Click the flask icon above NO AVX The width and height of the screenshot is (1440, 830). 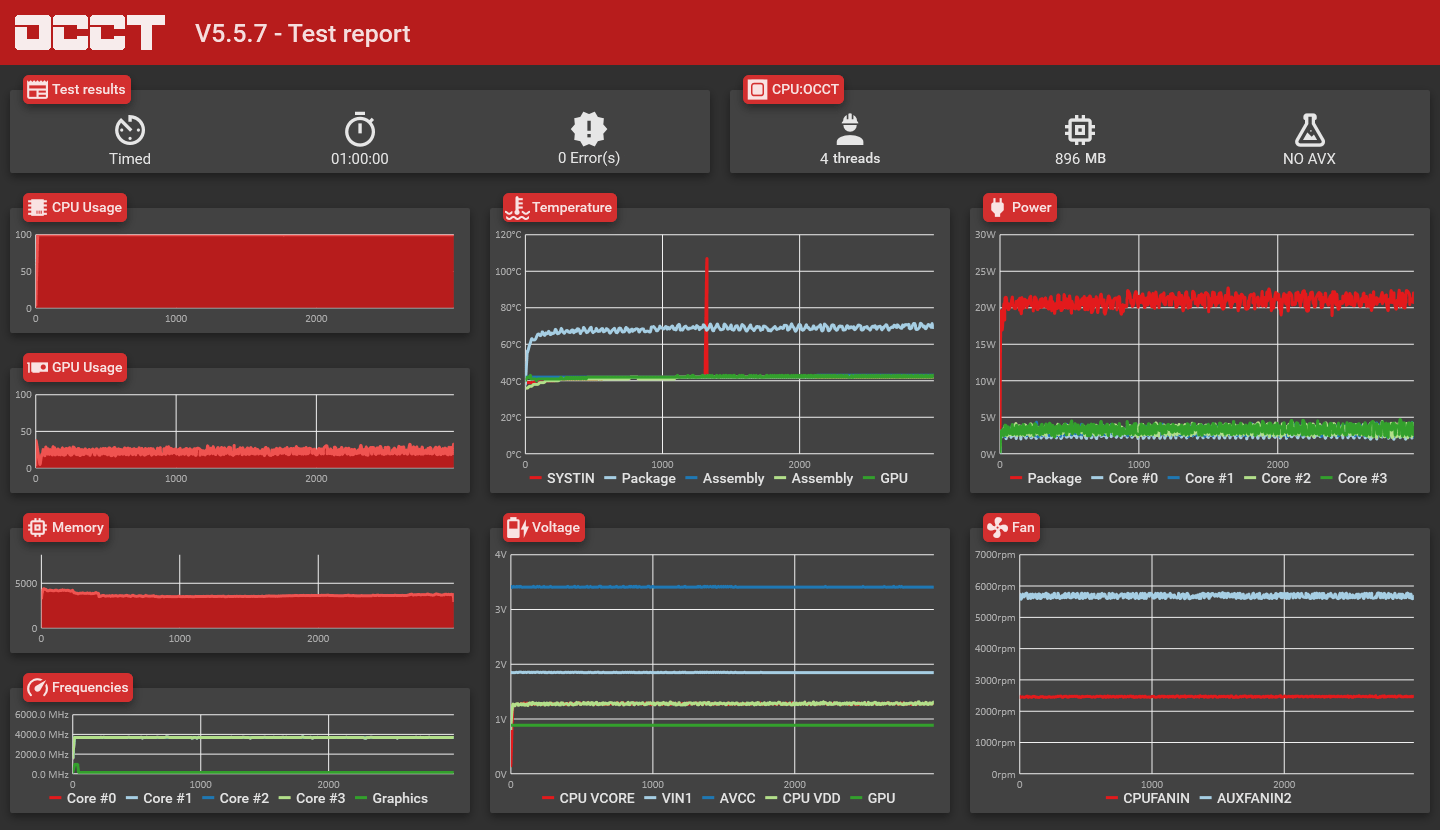(x=1309, y=129)
